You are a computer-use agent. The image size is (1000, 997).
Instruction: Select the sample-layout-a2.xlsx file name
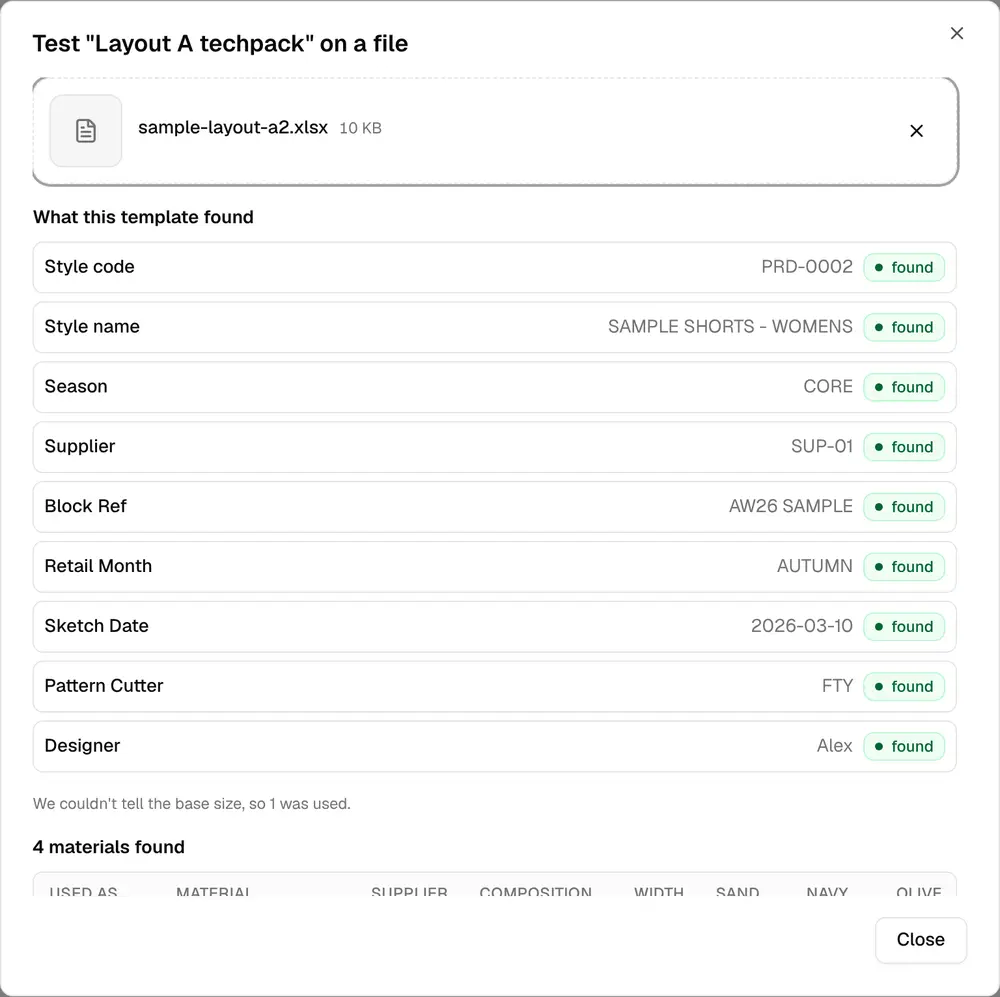(233, 128)
